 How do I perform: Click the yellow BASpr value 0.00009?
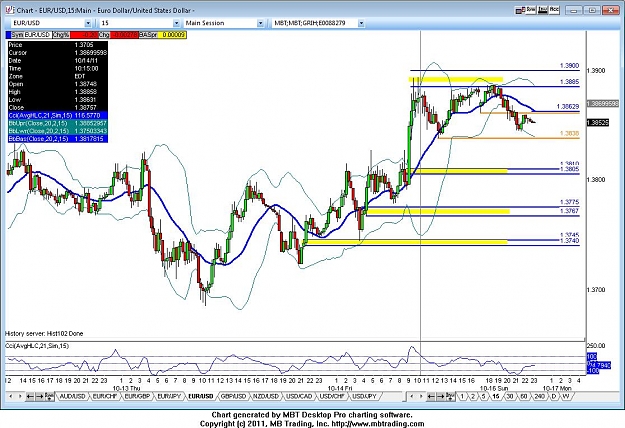click(172, 35)
